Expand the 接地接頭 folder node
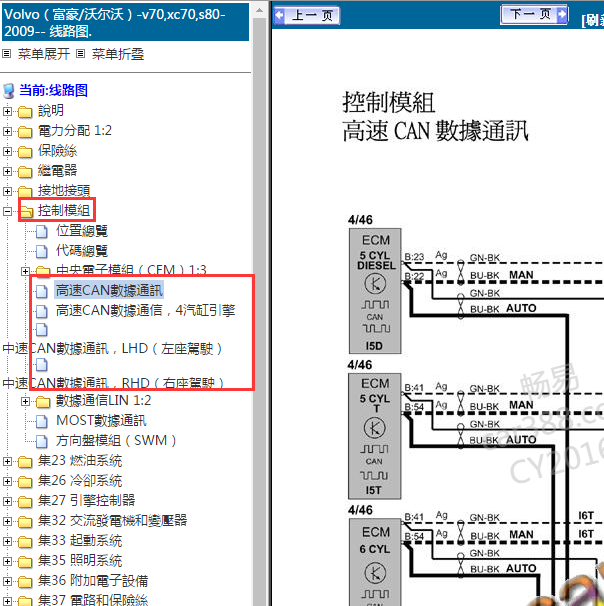The height and width of the screenshot is (606, 604). click(7, 191)
